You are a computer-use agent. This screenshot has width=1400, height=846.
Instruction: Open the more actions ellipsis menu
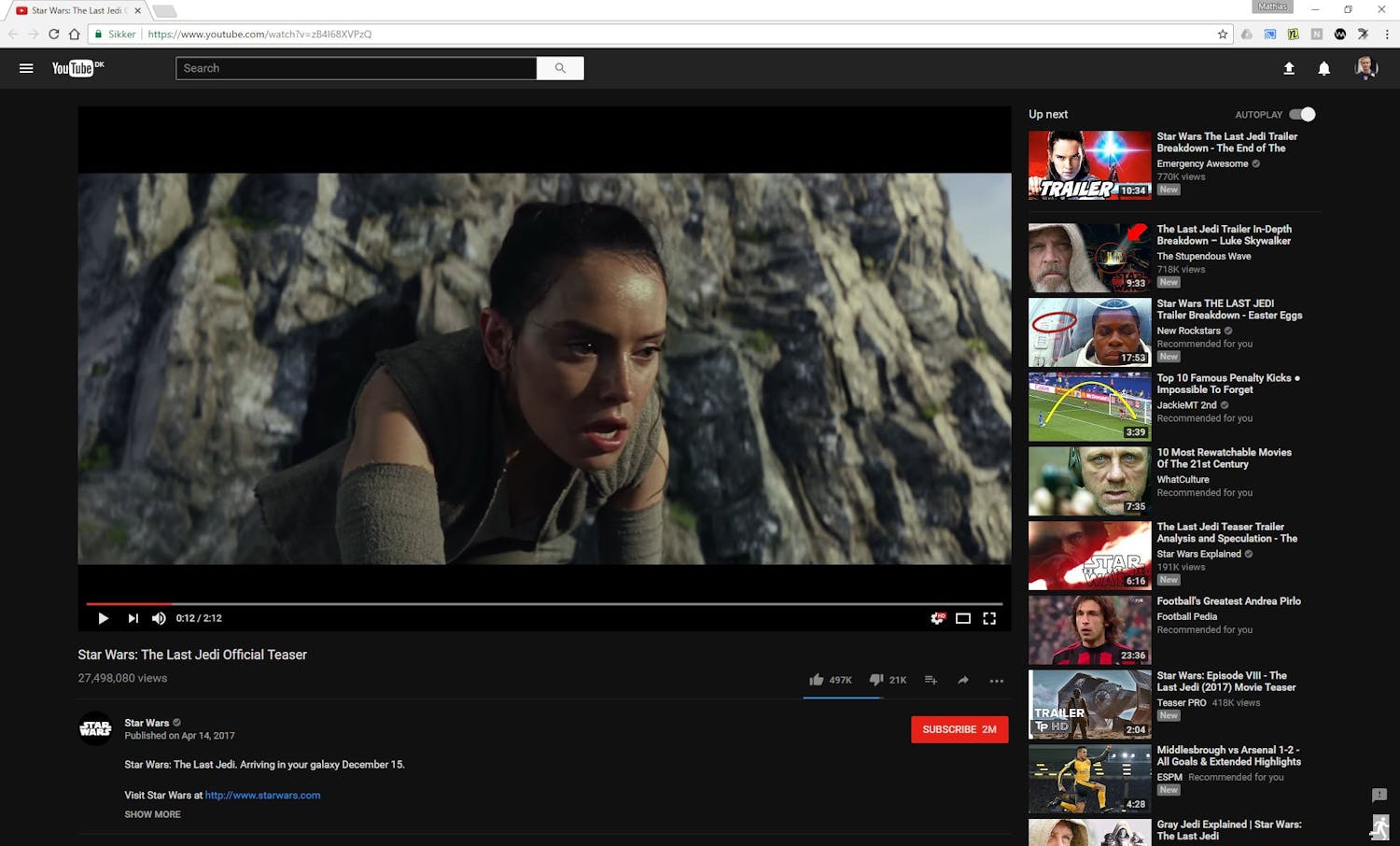pos(997,681)
